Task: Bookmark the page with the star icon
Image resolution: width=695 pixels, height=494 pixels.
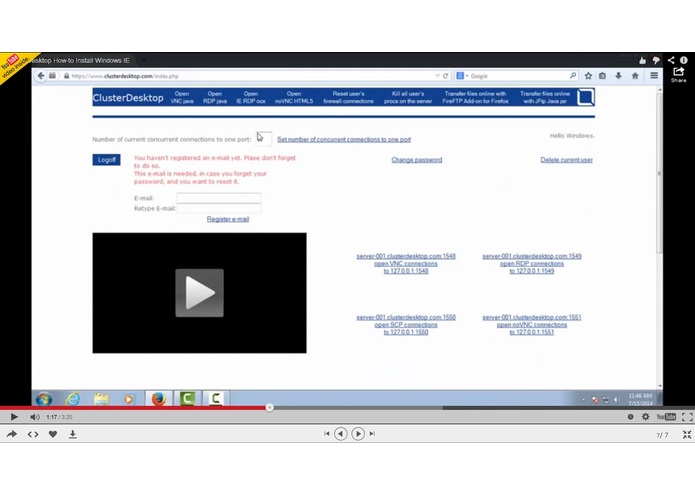Action: [588, 76]
